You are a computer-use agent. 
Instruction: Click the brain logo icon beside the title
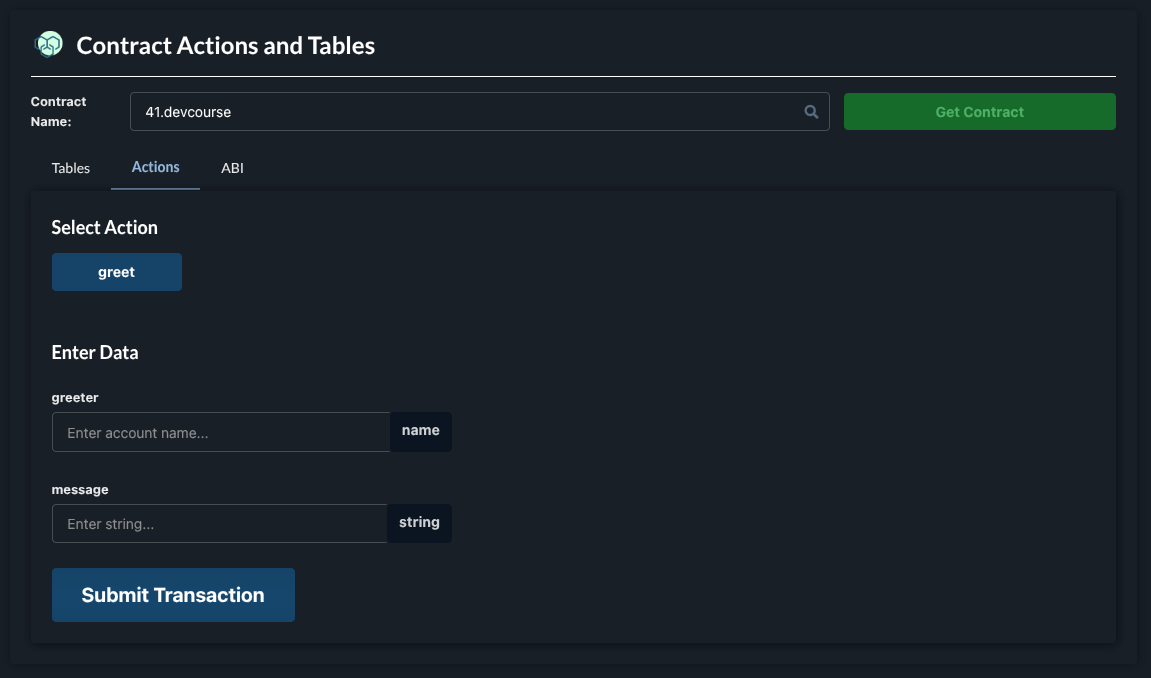tap(48, 45)
